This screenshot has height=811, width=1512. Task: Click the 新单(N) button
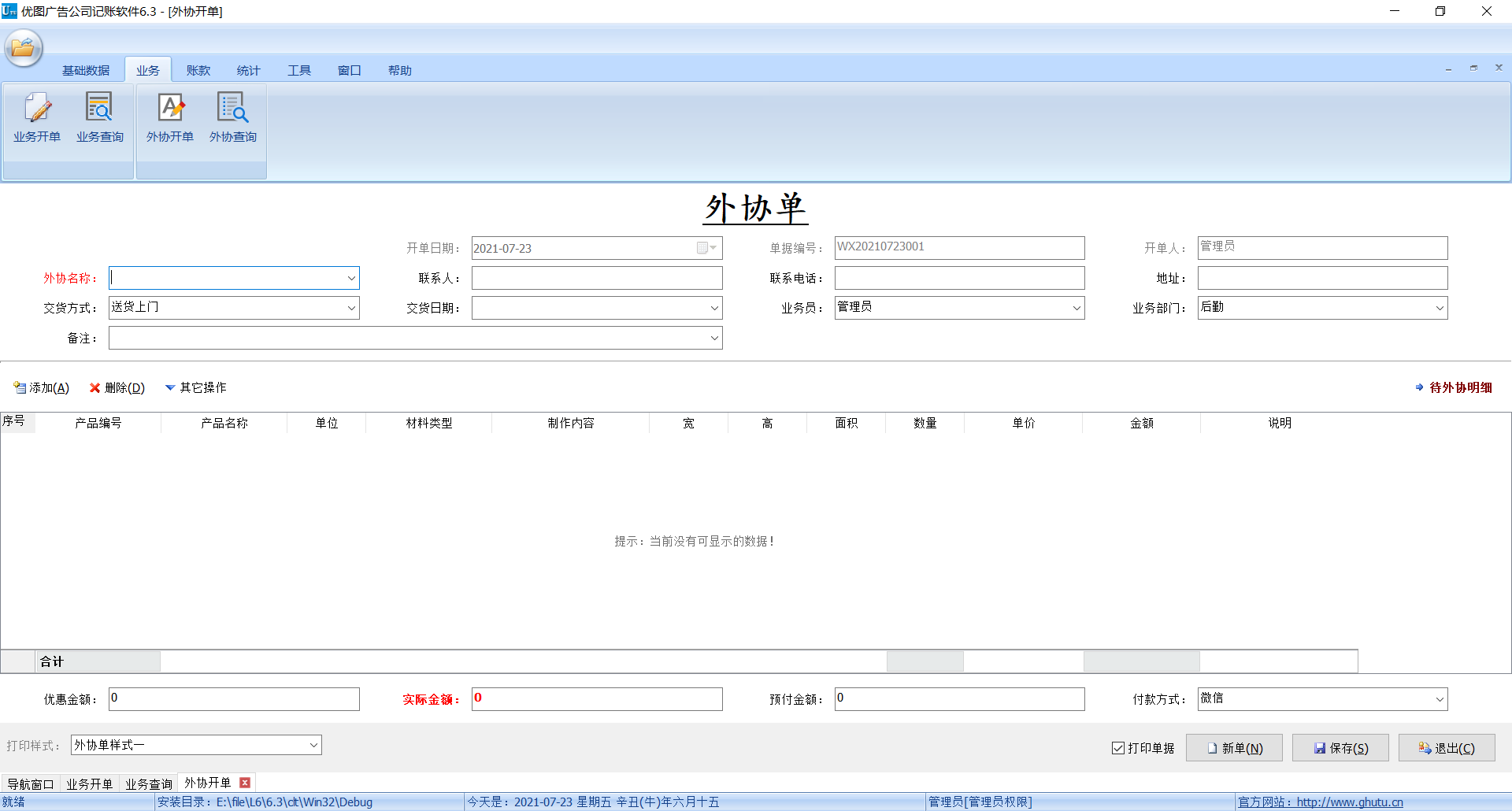[x=1234, y=748]
